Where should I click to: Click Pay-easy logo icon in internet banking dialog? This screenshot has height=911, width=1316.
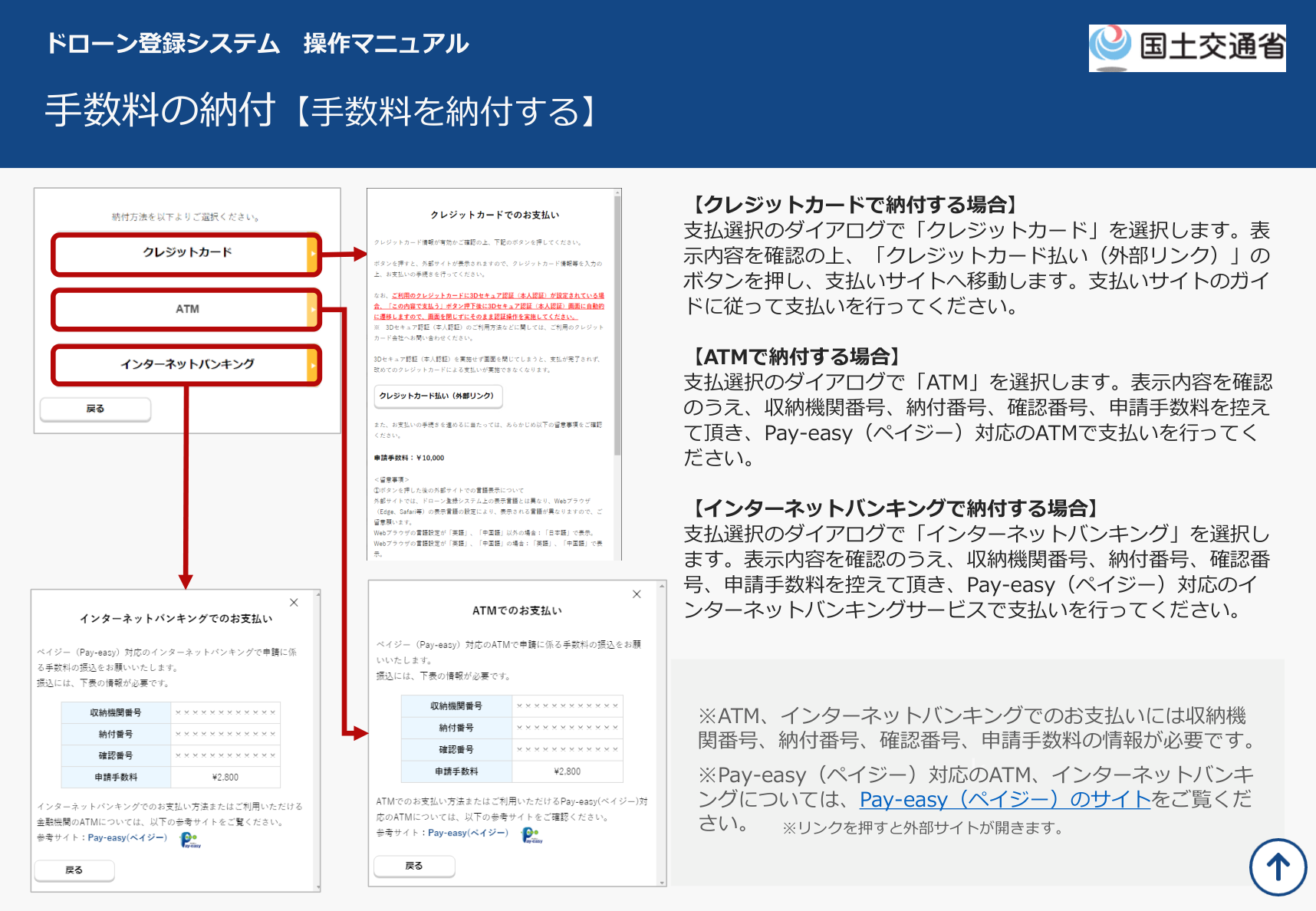189,839
